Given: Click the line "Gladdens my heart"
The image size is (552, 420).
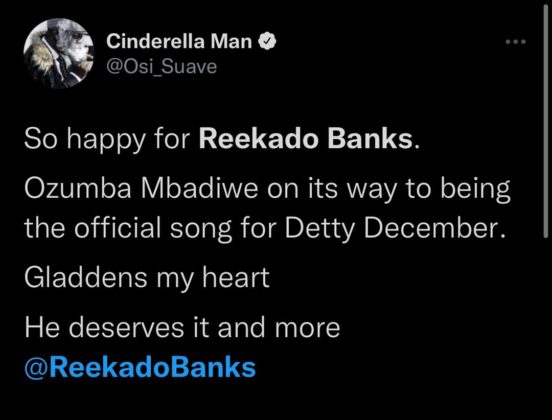Looking at the screenshot, I should point(147,278).
